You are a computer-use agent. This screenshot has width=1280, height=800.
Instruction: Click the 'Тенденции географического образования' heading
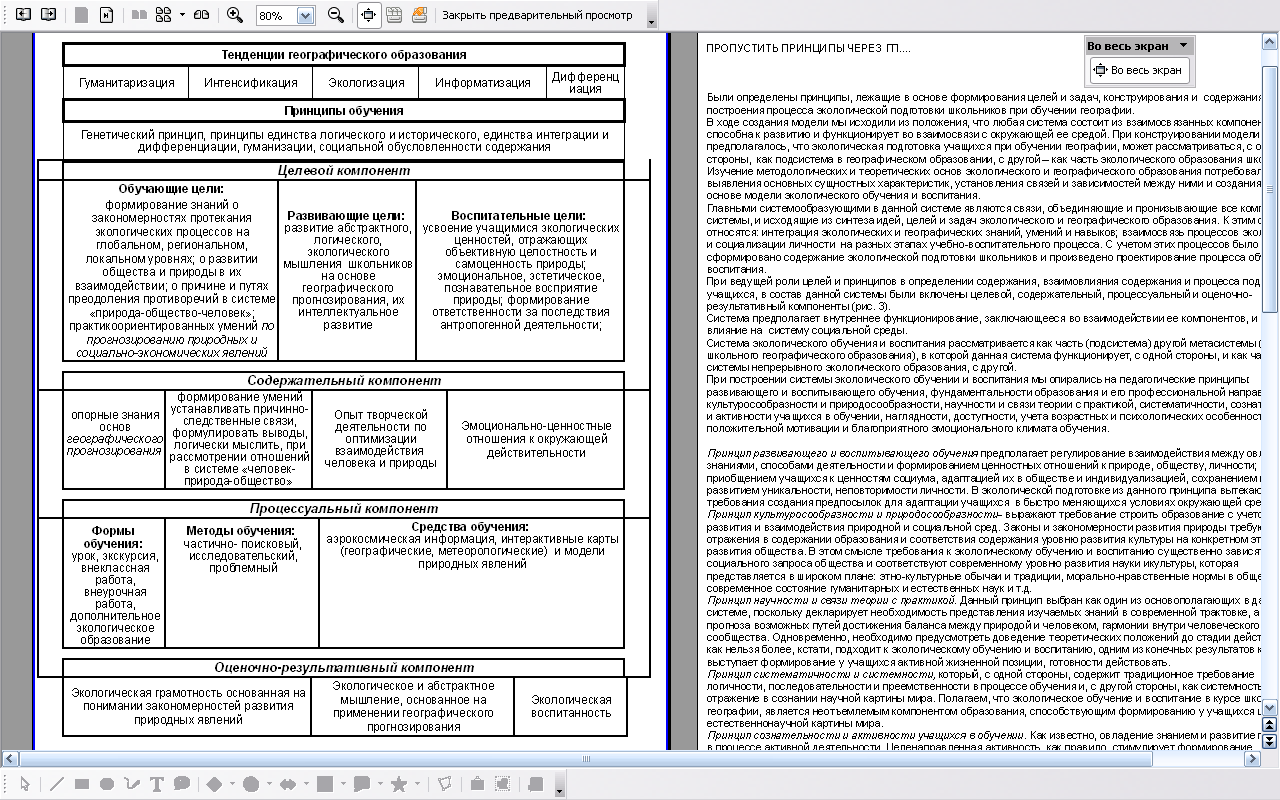pyautogui.click(x=344, y=55)
